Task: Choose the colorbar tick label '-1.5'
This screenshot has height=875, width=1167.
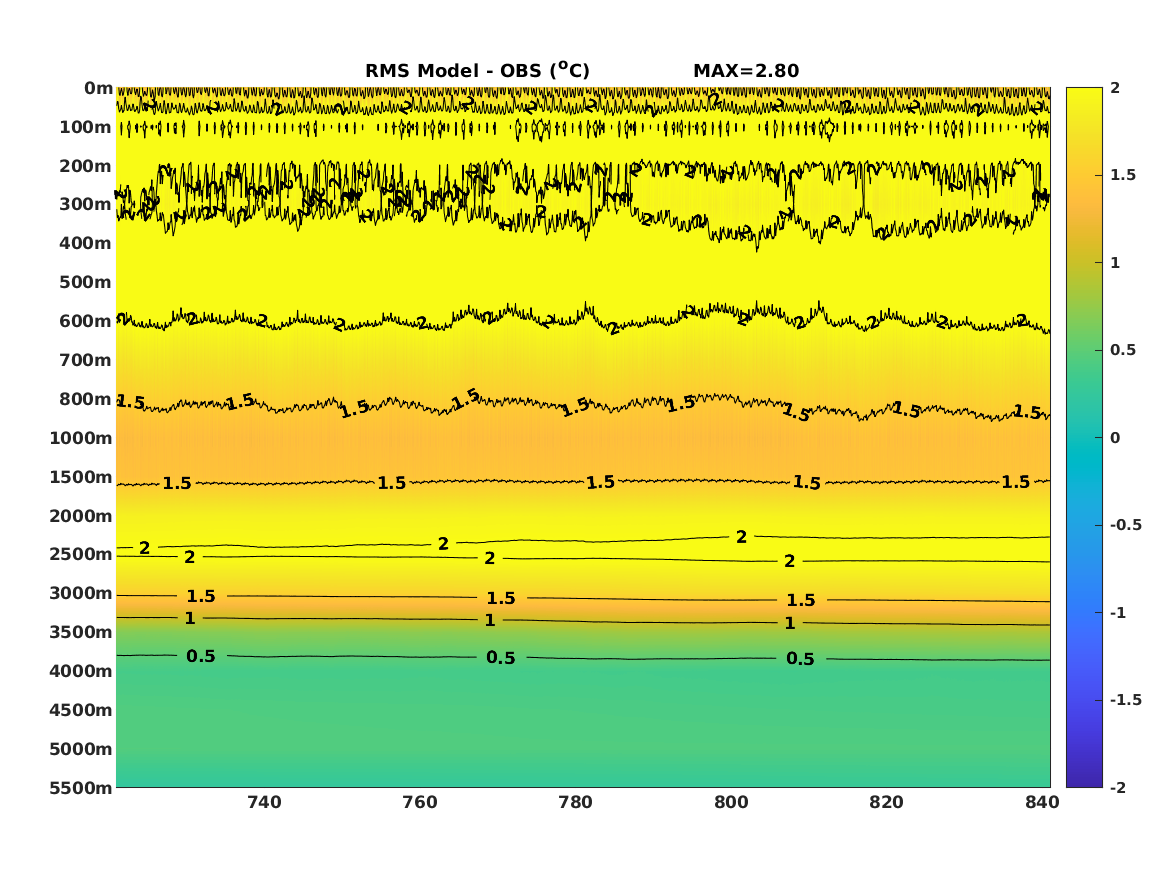Action: 1125,699
